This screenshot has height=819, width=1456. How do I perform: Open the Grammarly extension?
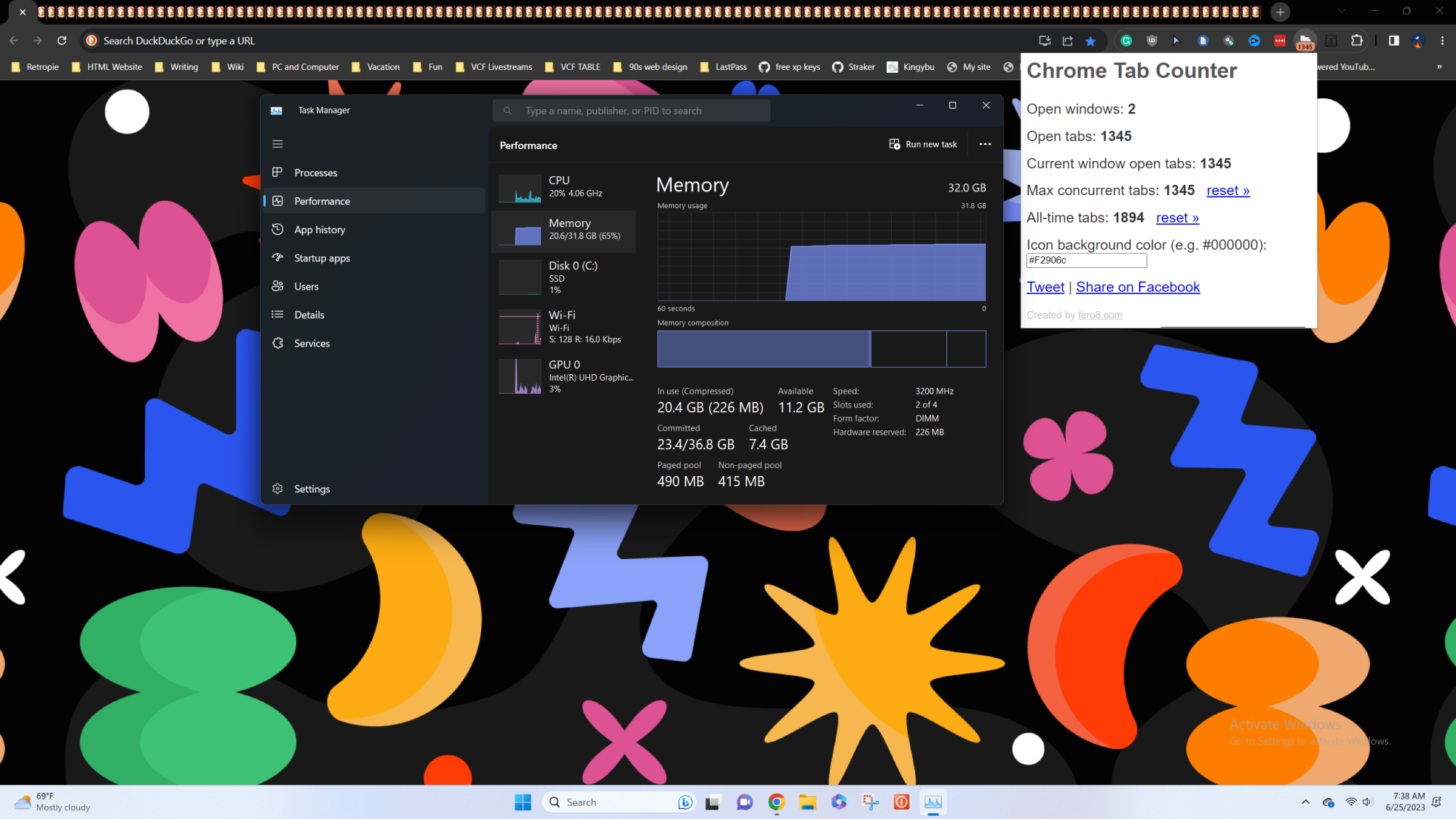click(x=1127, y=41)
